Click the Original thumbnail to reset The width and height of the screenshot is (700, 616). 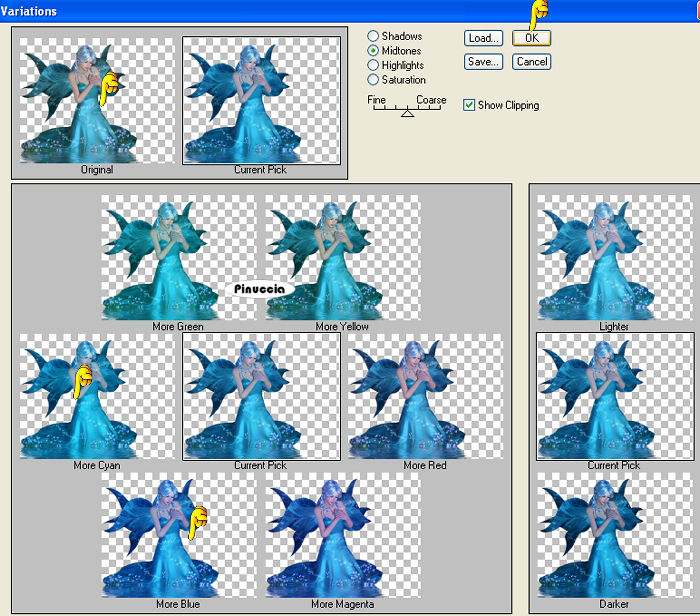97,100
